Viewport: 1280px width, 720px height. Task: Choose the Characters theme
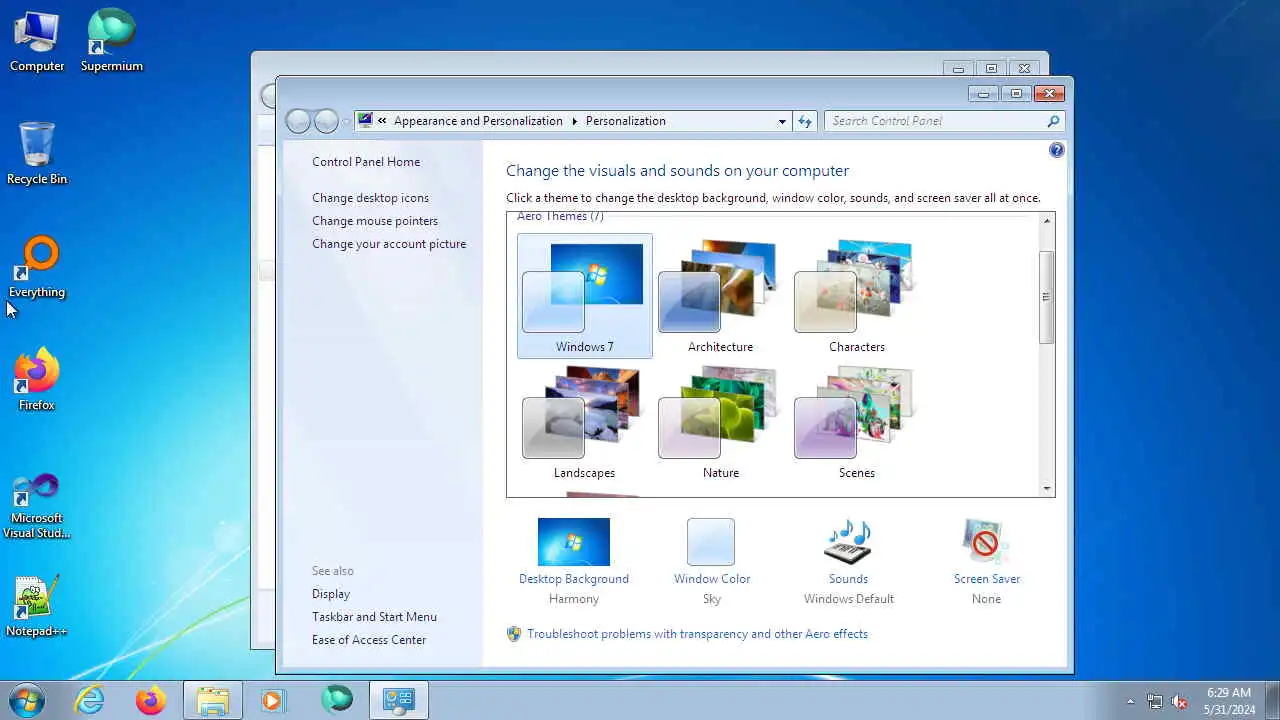tap(857, 296)
